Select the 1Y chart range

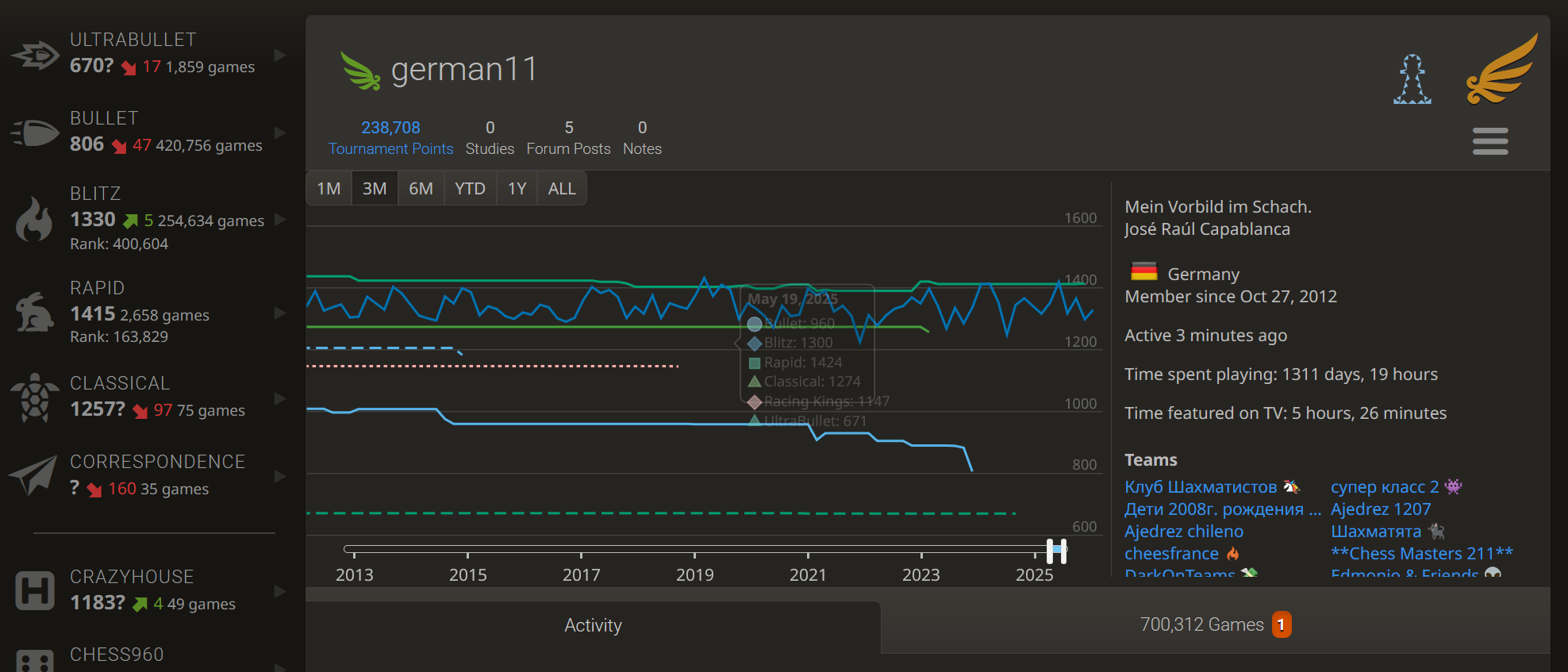click(x=517, y=189)
